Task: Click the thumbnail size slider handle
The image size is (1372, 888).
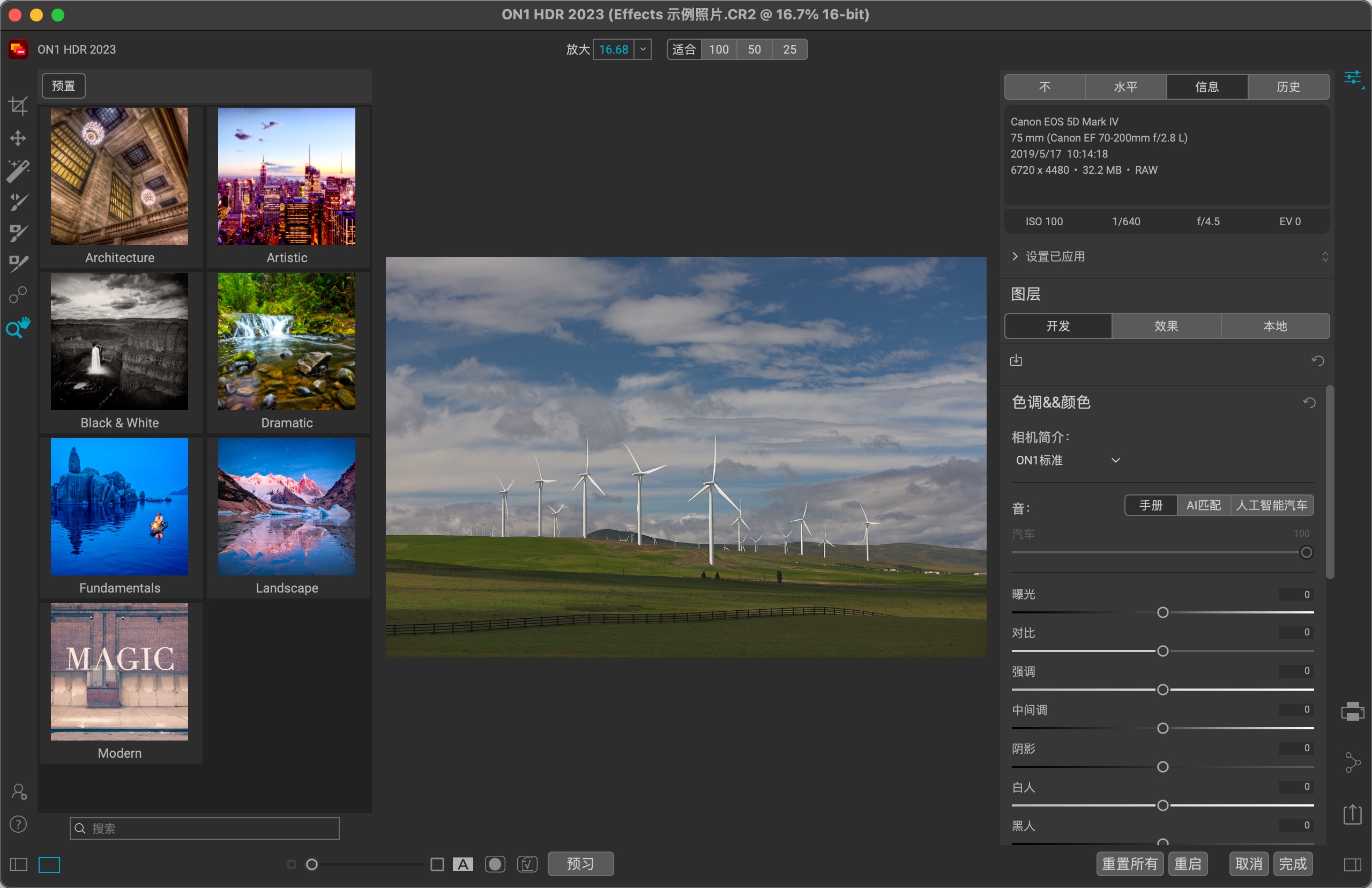Action: (312, 864)
